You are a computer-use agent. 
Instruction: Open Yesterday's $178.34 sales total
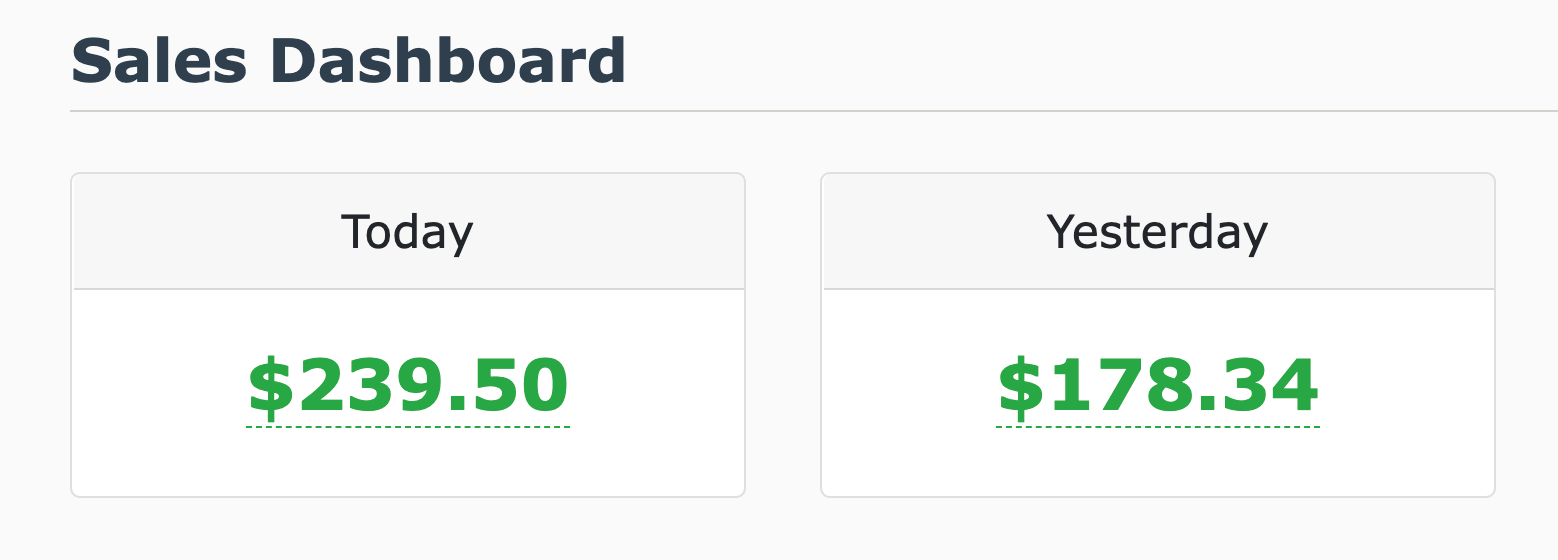coord(1158,387)
